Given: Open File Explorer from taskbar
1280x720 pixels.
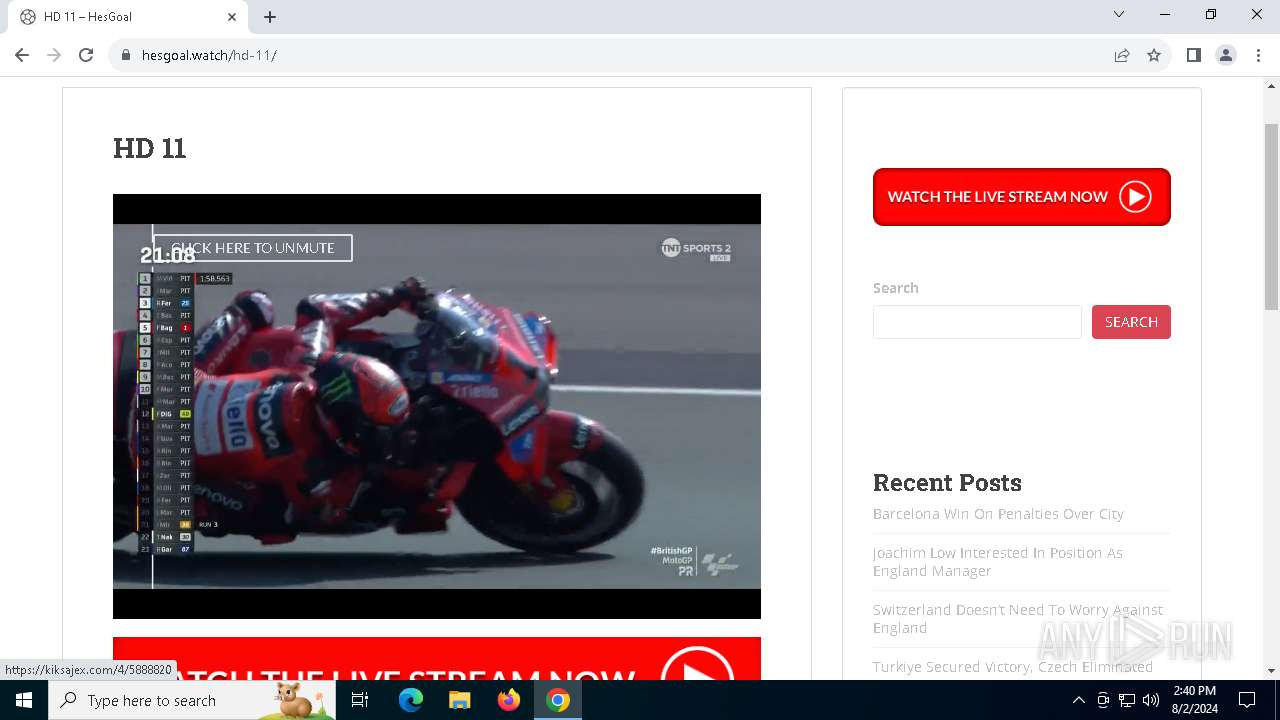Looking at the screenshot, I should pyautogui.click(x=460, y=700).
